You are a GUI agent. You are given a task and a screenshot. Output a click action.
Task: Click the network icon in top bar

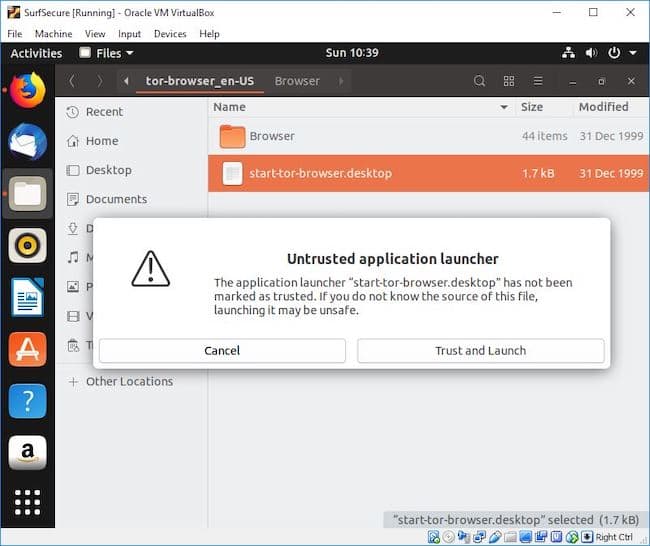pyautogui.click(x=568, y=53)
